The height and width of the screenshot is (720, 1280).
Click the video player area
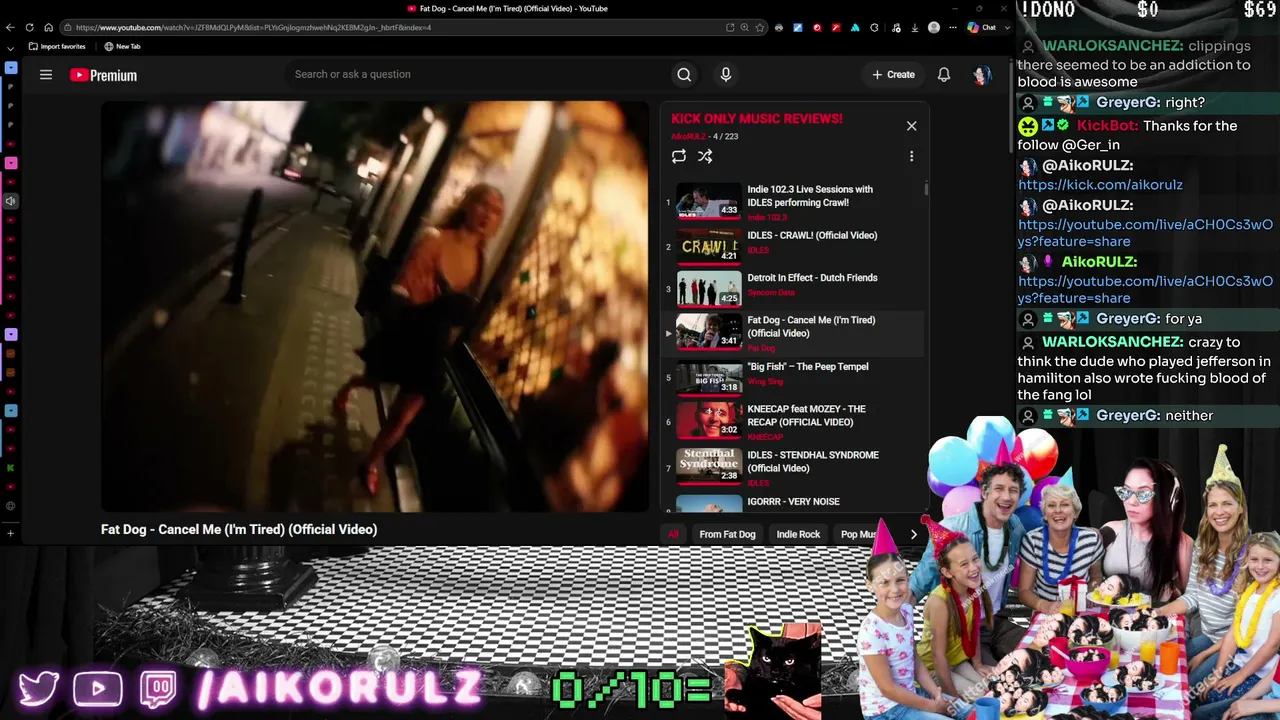[x=375, y=306]
